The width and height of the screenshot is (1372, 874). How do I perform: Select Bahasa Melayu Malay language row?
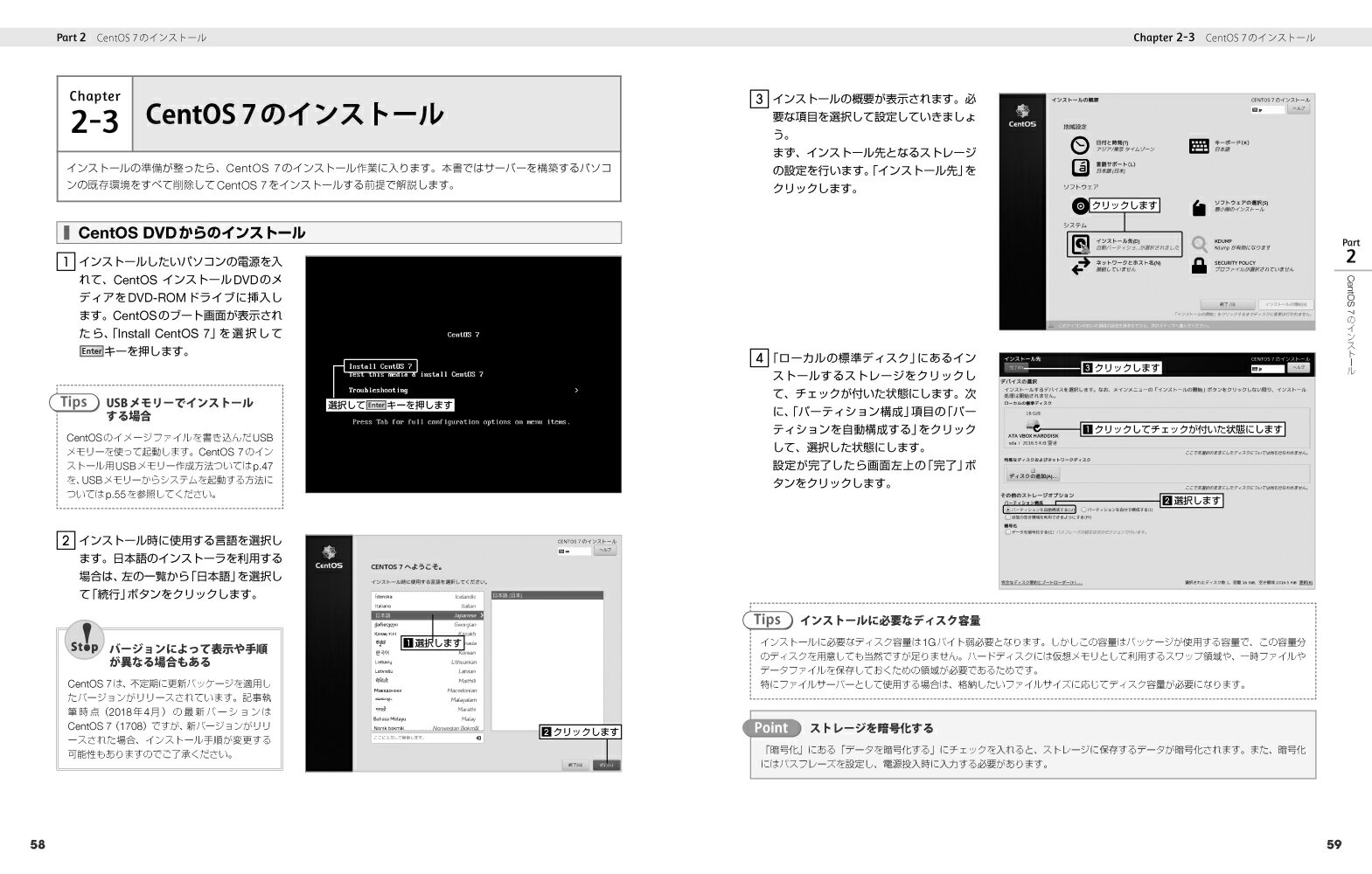tap(428, 719)
